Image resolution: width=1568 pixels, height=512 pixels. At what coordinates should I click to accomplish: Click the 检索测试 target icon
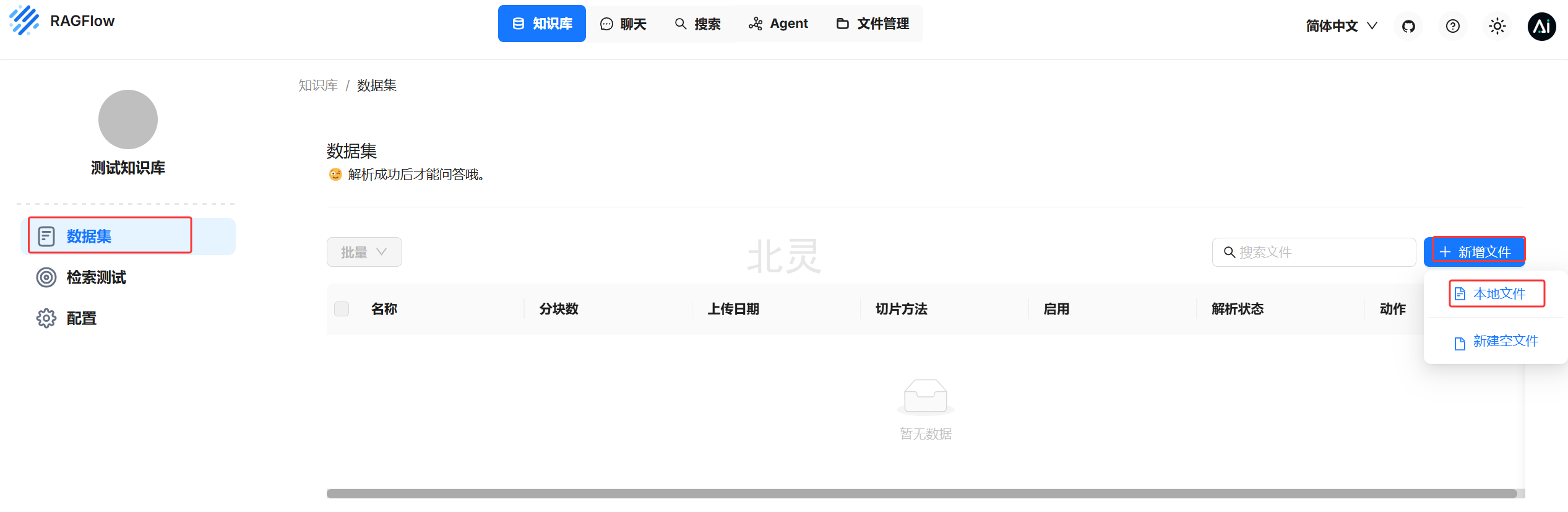point(46,277)
